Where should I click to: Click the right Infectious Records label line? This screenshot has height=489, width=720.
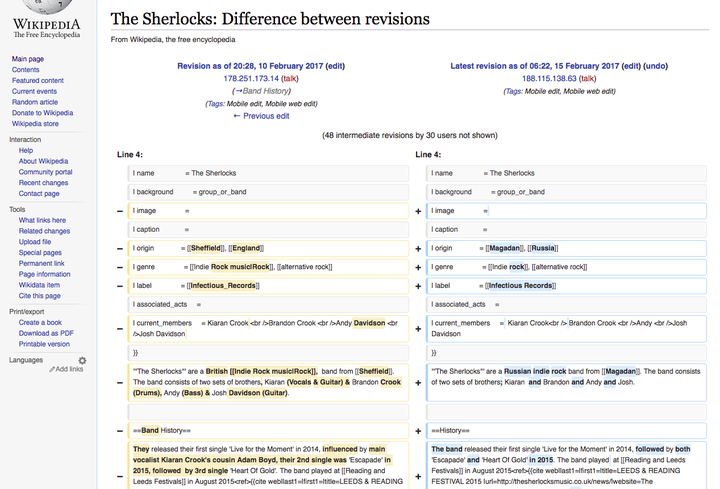pyautogui.click(x=566, y=286)
